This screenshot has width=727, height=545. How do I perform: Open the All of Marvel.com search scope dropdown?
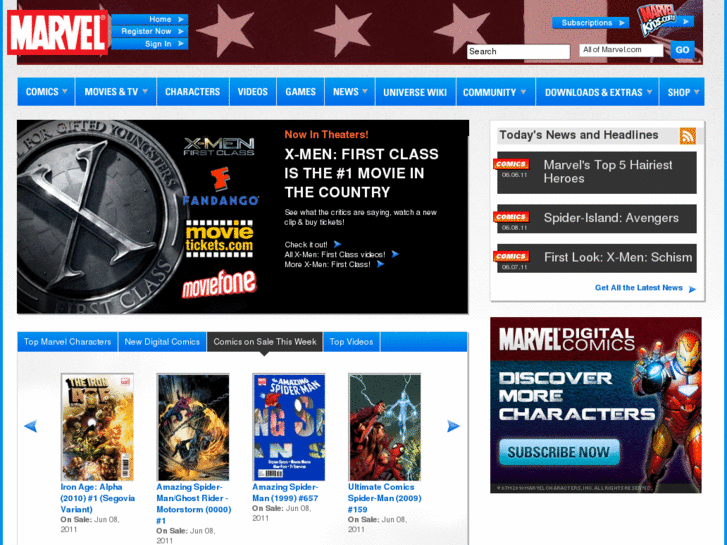pyautogui.click(x=621, y=50)
